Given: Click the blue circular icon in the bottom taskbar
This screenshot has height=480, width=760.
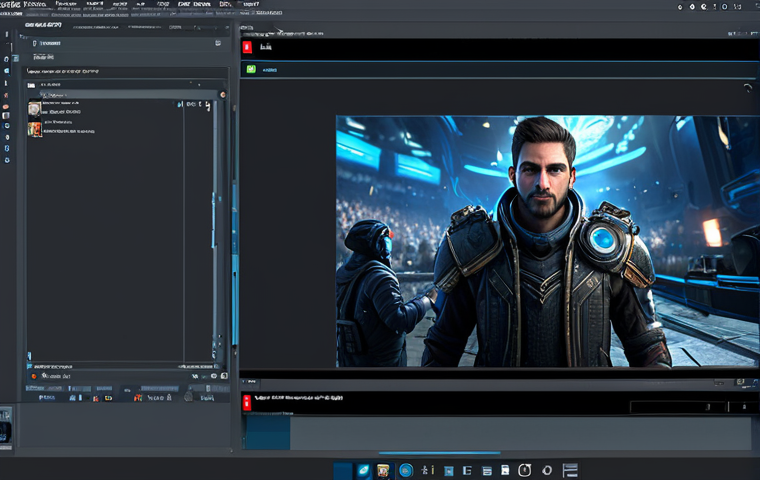Looking at the screenshot, I should click(x=406, y=470).
